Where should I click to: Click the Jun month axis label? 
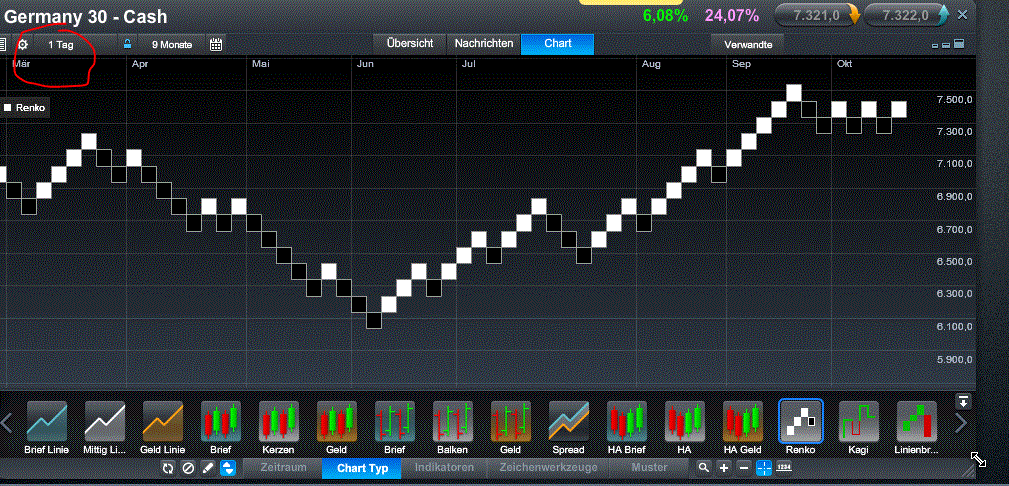point(366,64)
